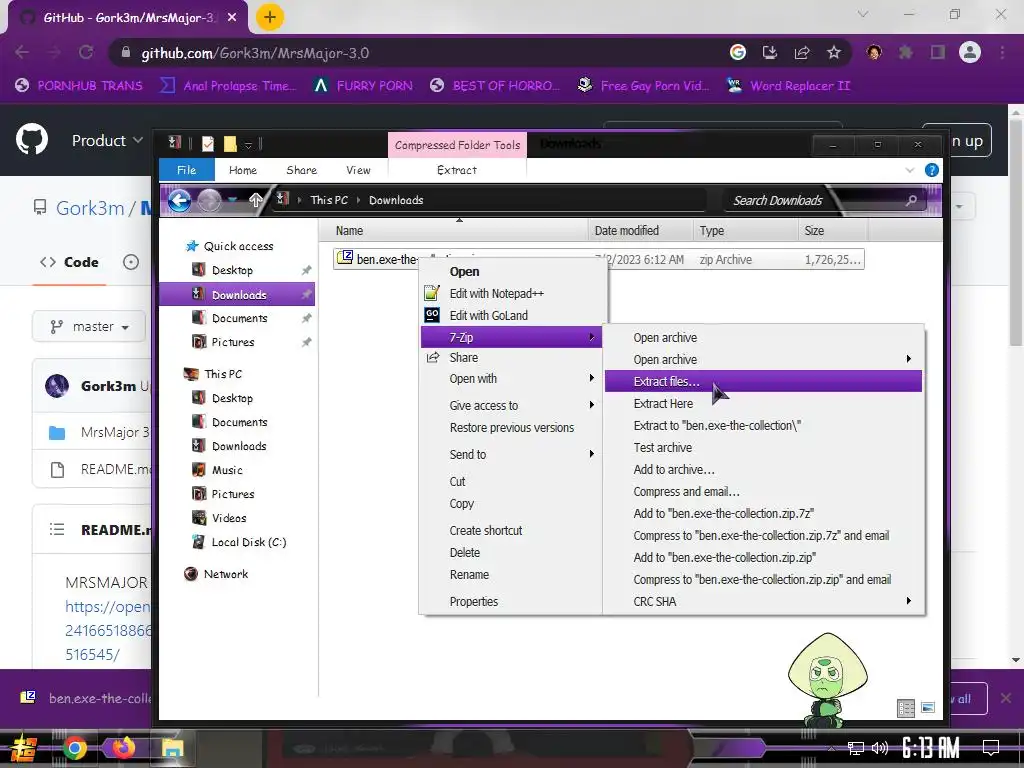Bookmark this page with the star icon
The height and width of the screenshot is (768, 1024).
(x=833, y=53)
